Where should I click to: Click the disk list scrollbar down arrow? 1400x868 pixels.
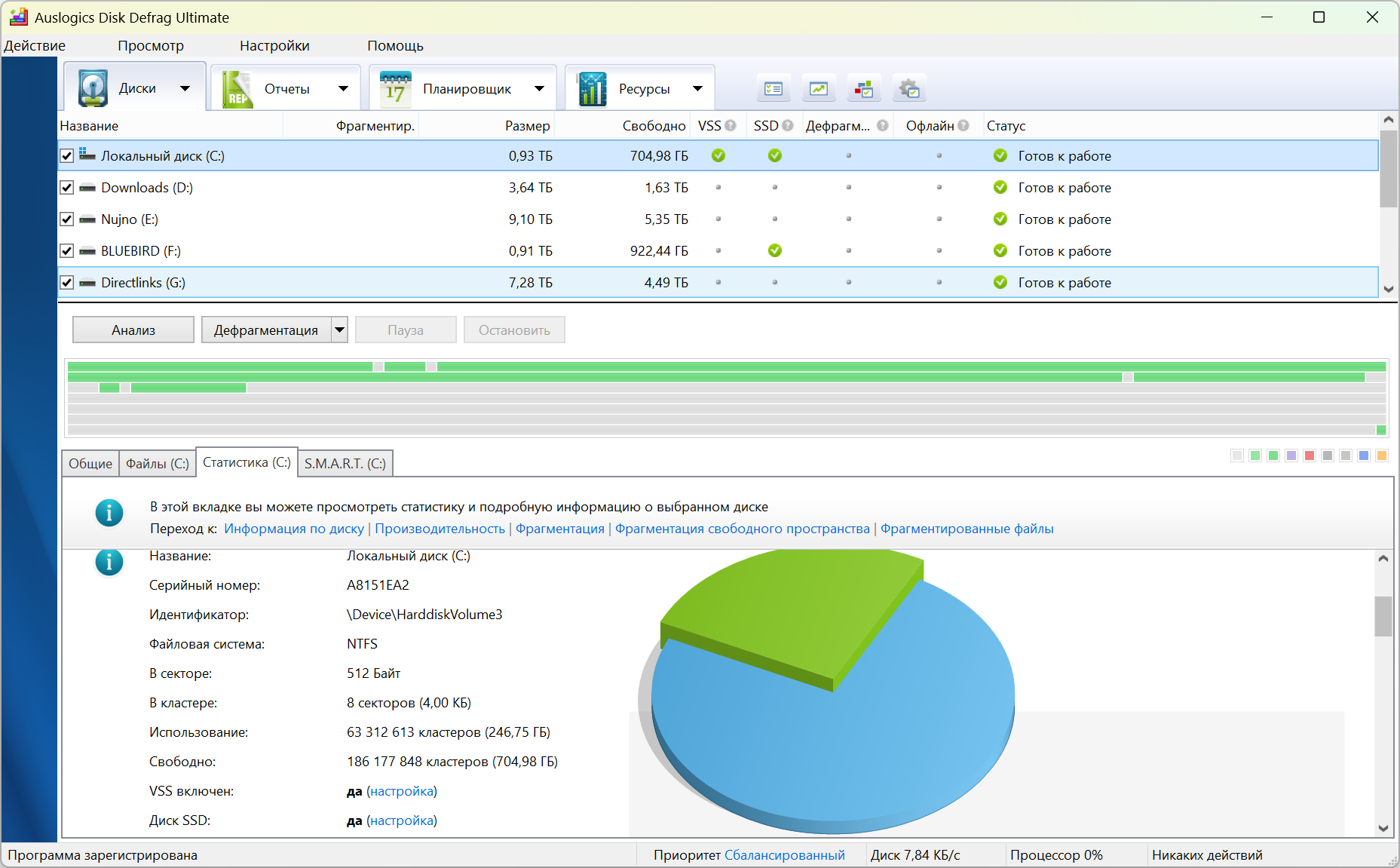pyautogui.click(x=1389, y=289)
